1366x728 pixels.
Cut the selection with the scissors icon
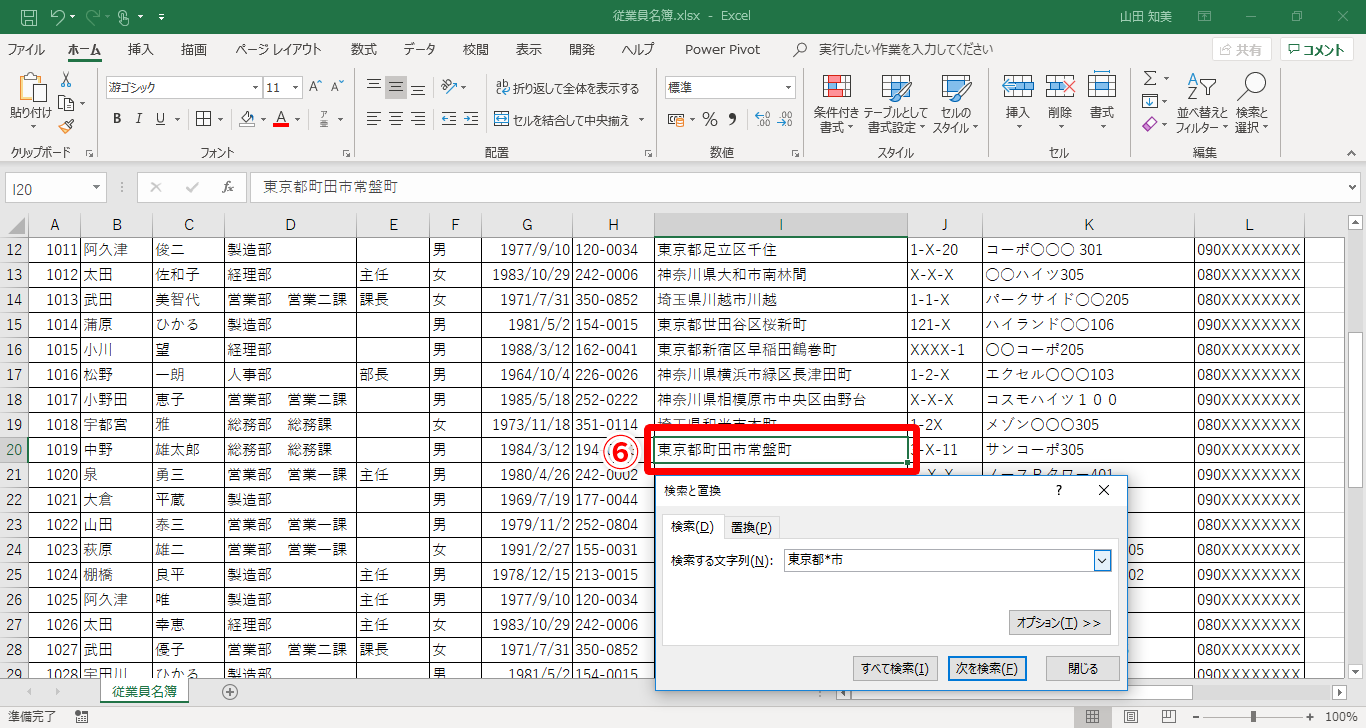(66, 80)
